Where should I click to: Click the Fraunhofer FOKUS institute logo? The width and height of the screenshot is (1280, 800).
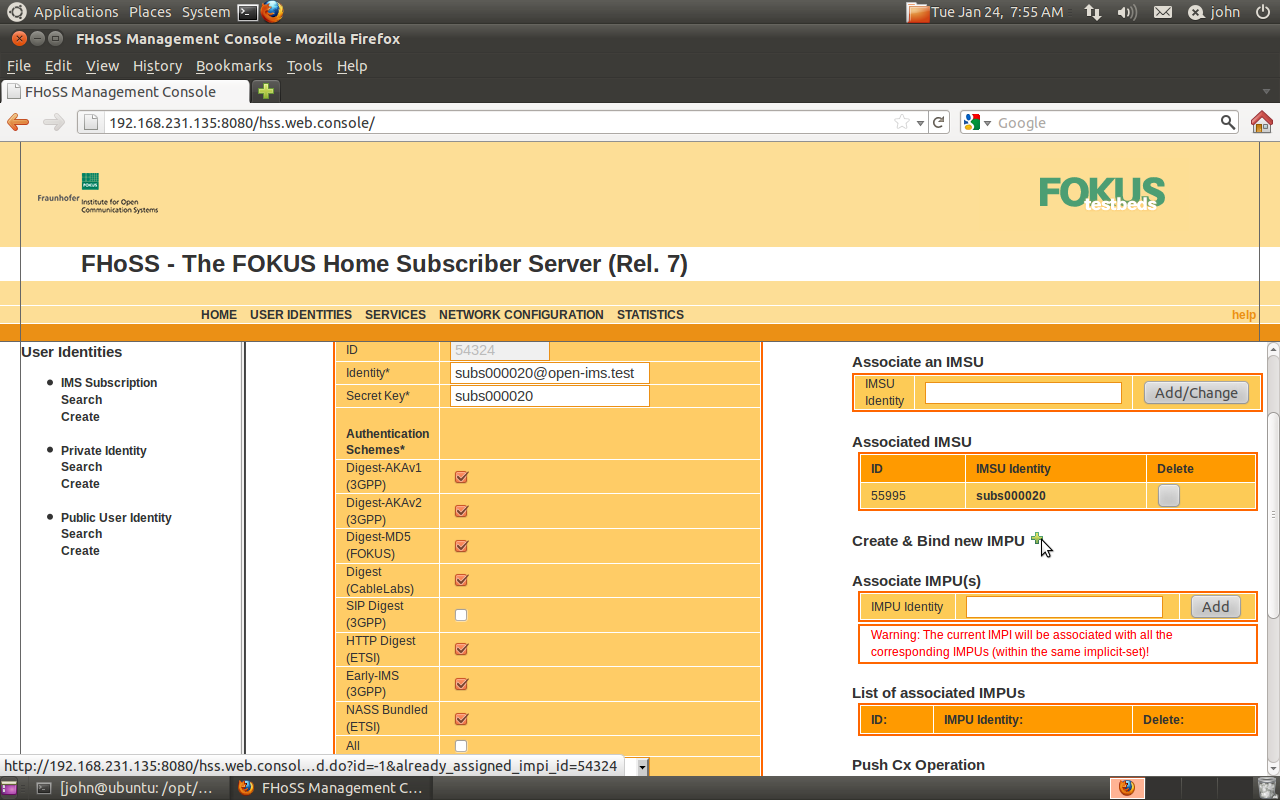[x=98, y=193]
